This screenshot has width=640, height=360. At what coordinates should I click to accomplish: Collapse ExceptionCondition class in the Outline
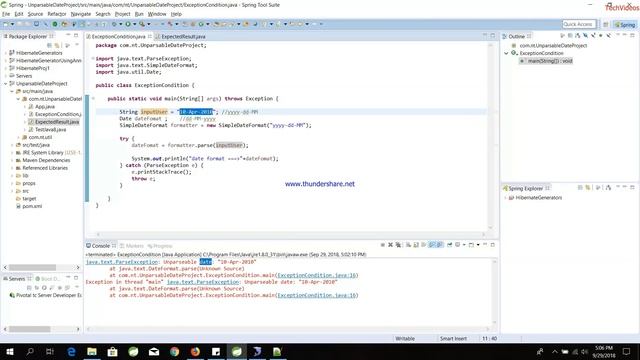pos(507,53)
